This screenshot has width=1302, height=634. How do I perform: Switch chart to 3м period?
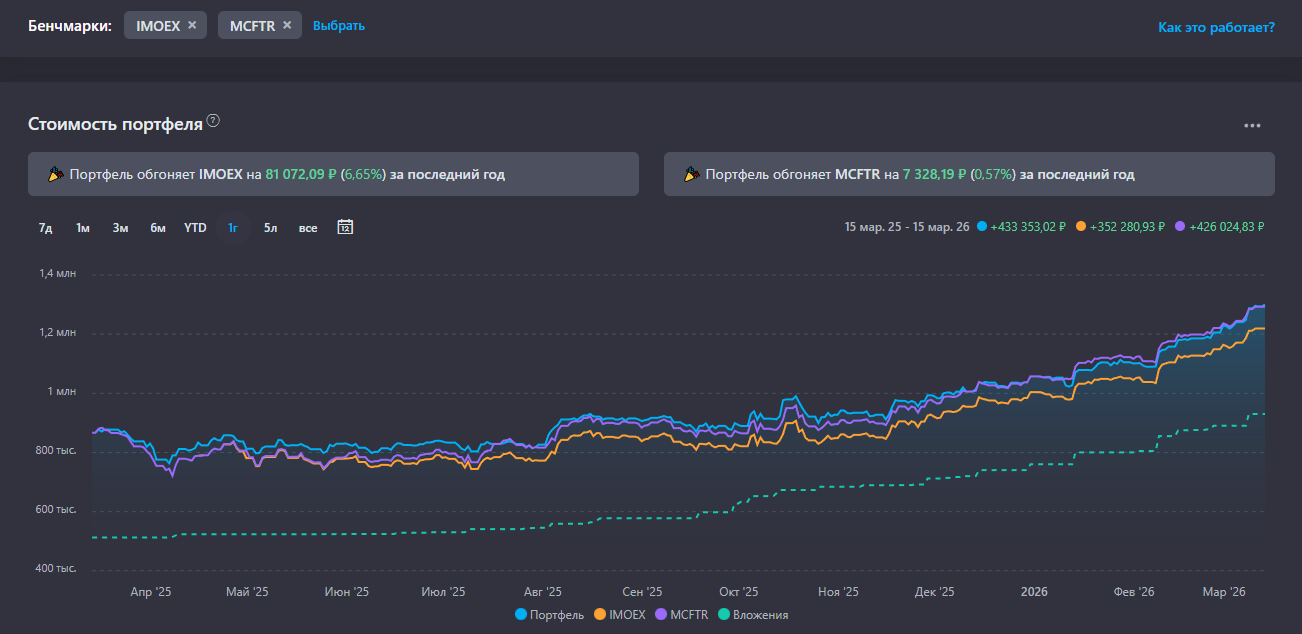tap(120, 228)
